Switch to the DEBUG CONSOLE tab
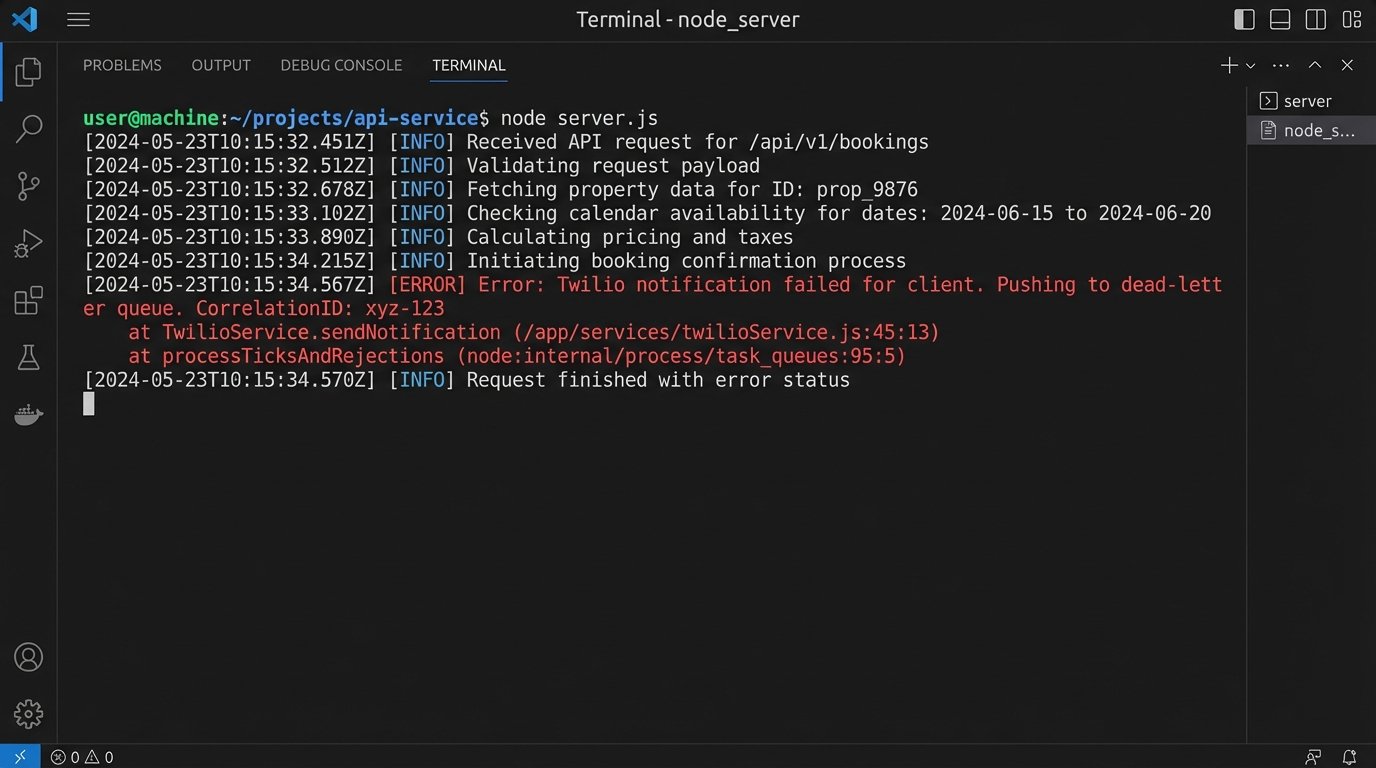 click(x=341, y=65)
